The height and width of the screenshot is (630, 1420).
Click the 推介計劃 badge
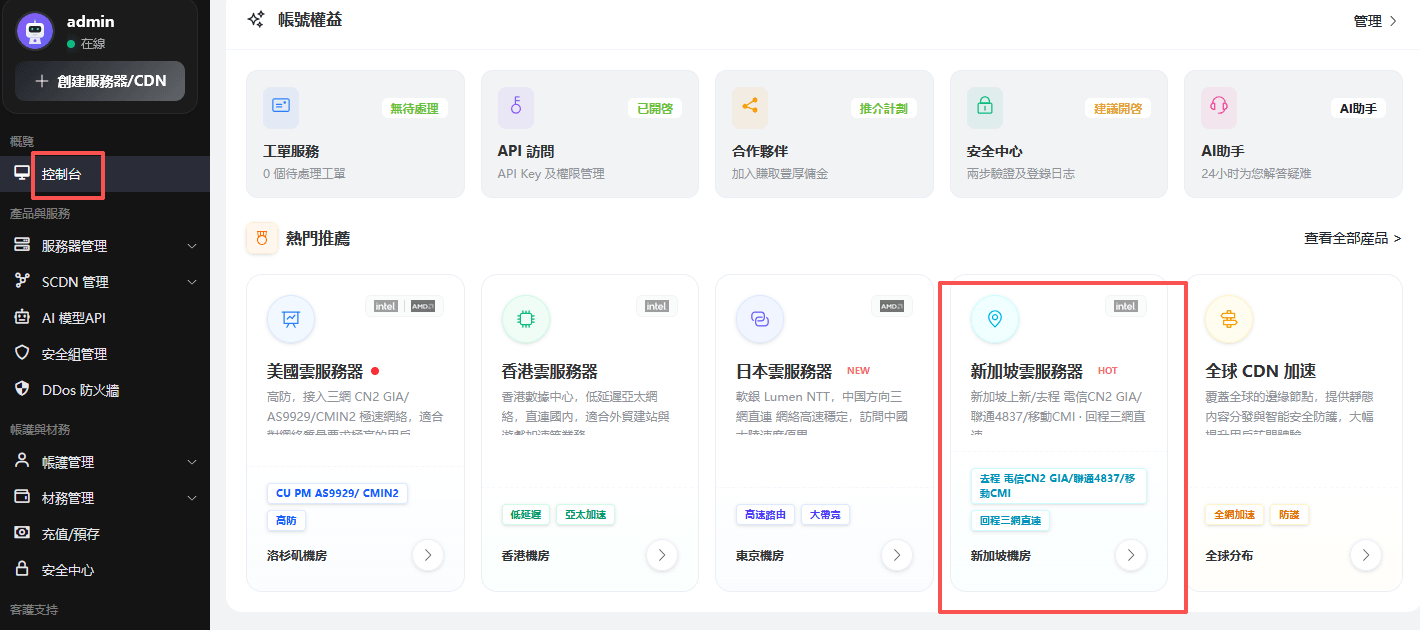[884, 108]
